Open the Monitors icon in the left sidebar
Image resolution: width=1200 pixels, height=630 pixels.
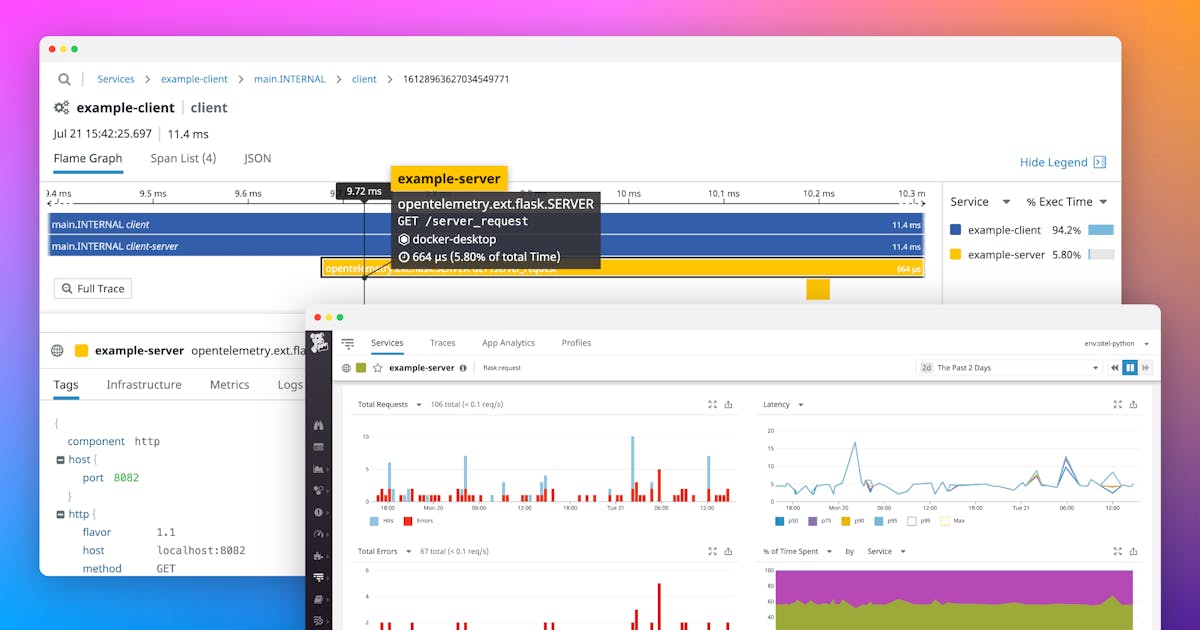(x=318, y=512)
